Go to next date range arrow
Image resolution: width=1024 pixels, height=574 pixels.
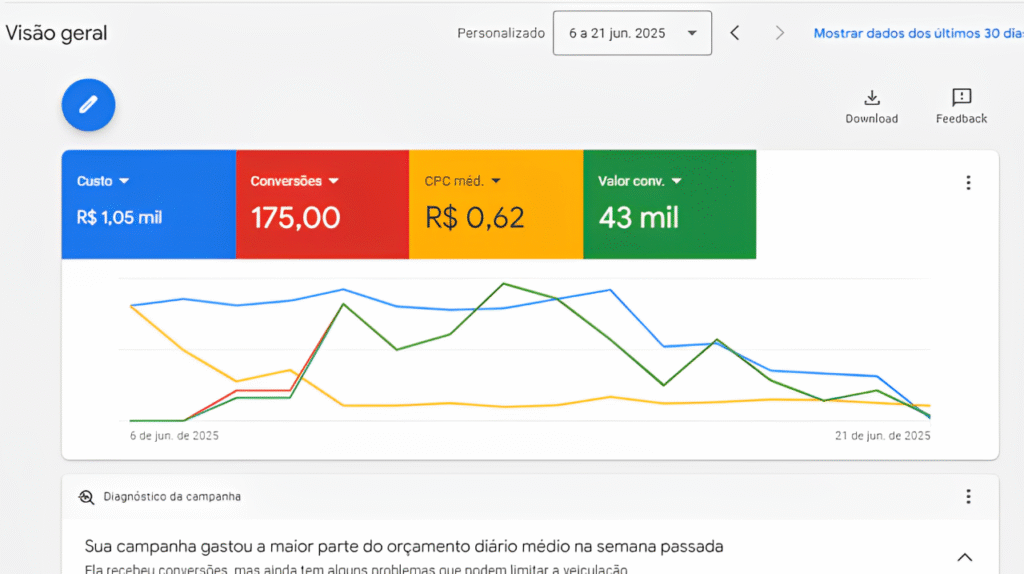coord(779,33)
